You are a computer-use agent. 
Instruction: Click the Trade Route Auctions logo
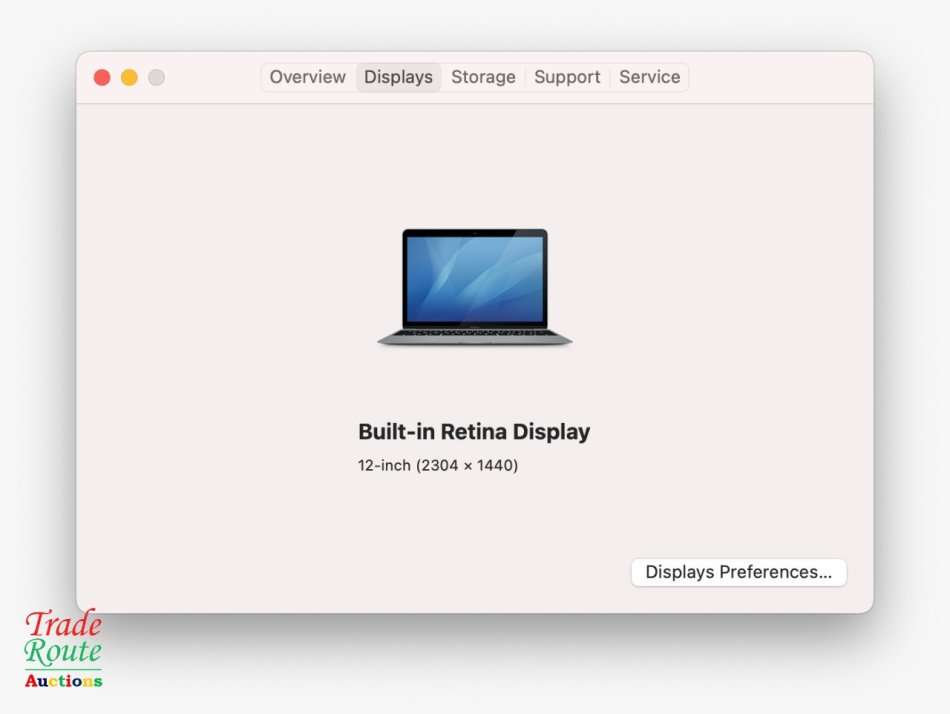[62, 650]
